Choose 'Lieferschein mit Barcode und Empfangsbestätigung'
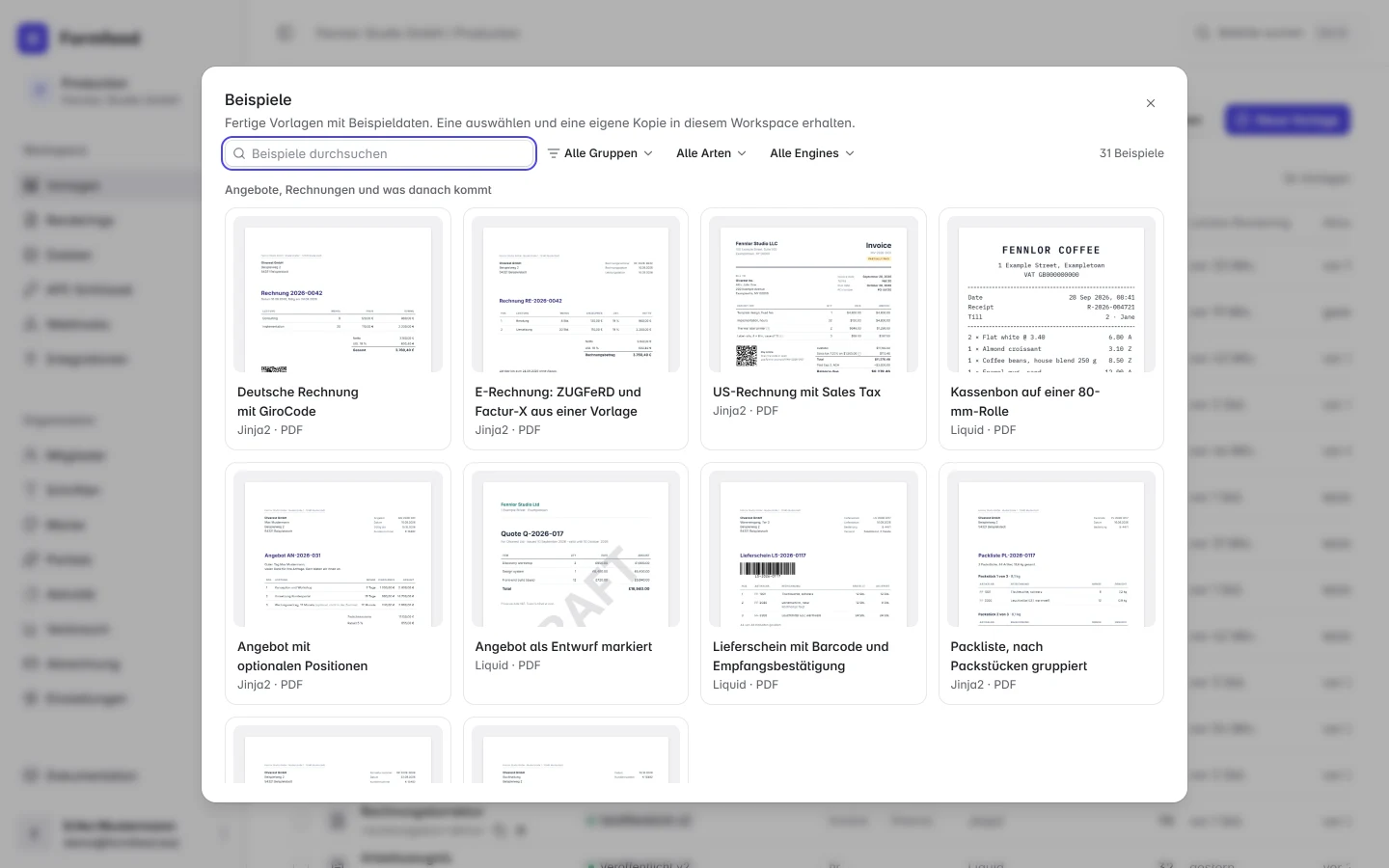This screenshot has width=1389, height=868. click(813, 583)
